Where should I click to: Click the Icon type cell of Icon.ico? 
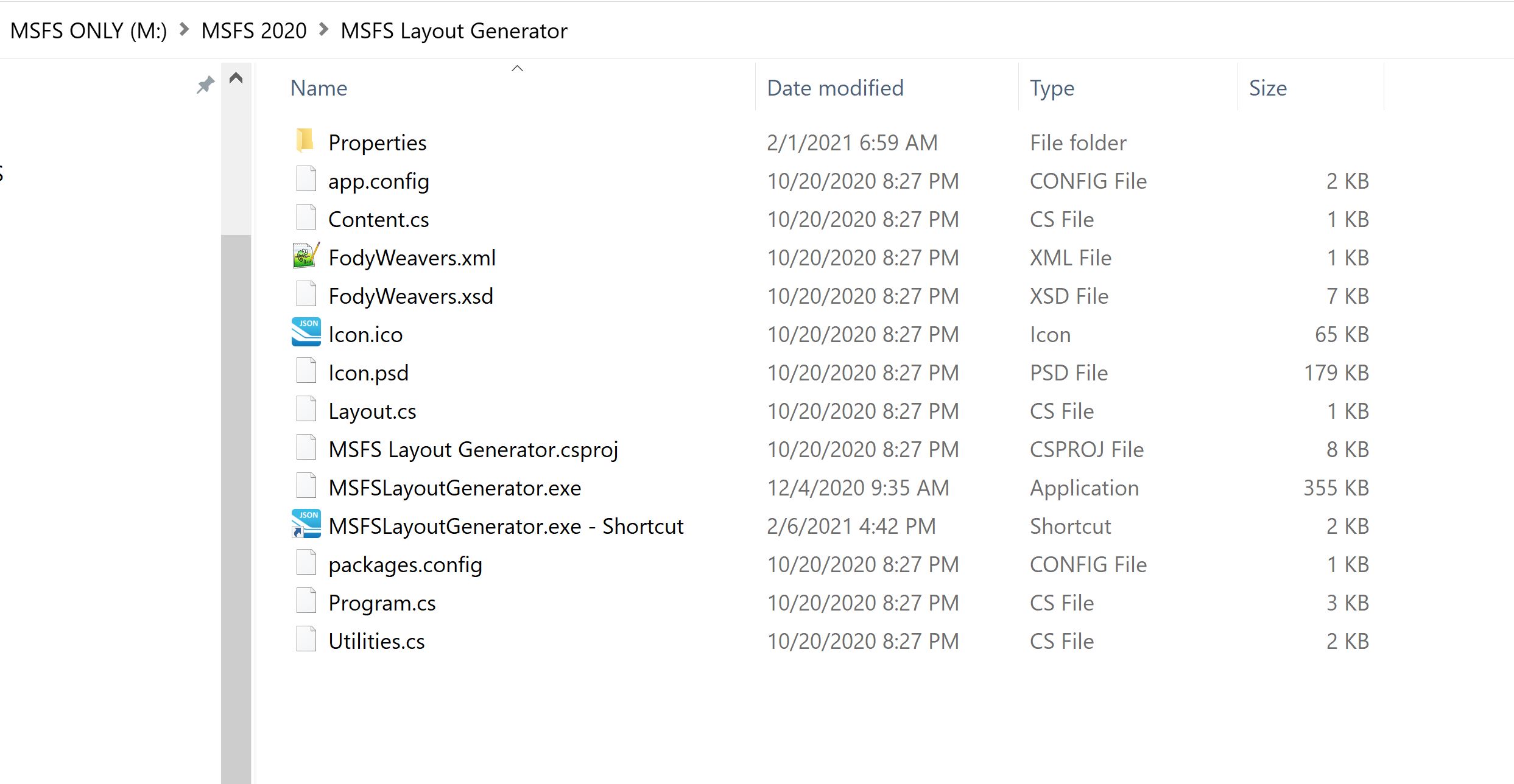click(x=1050, y=335)
